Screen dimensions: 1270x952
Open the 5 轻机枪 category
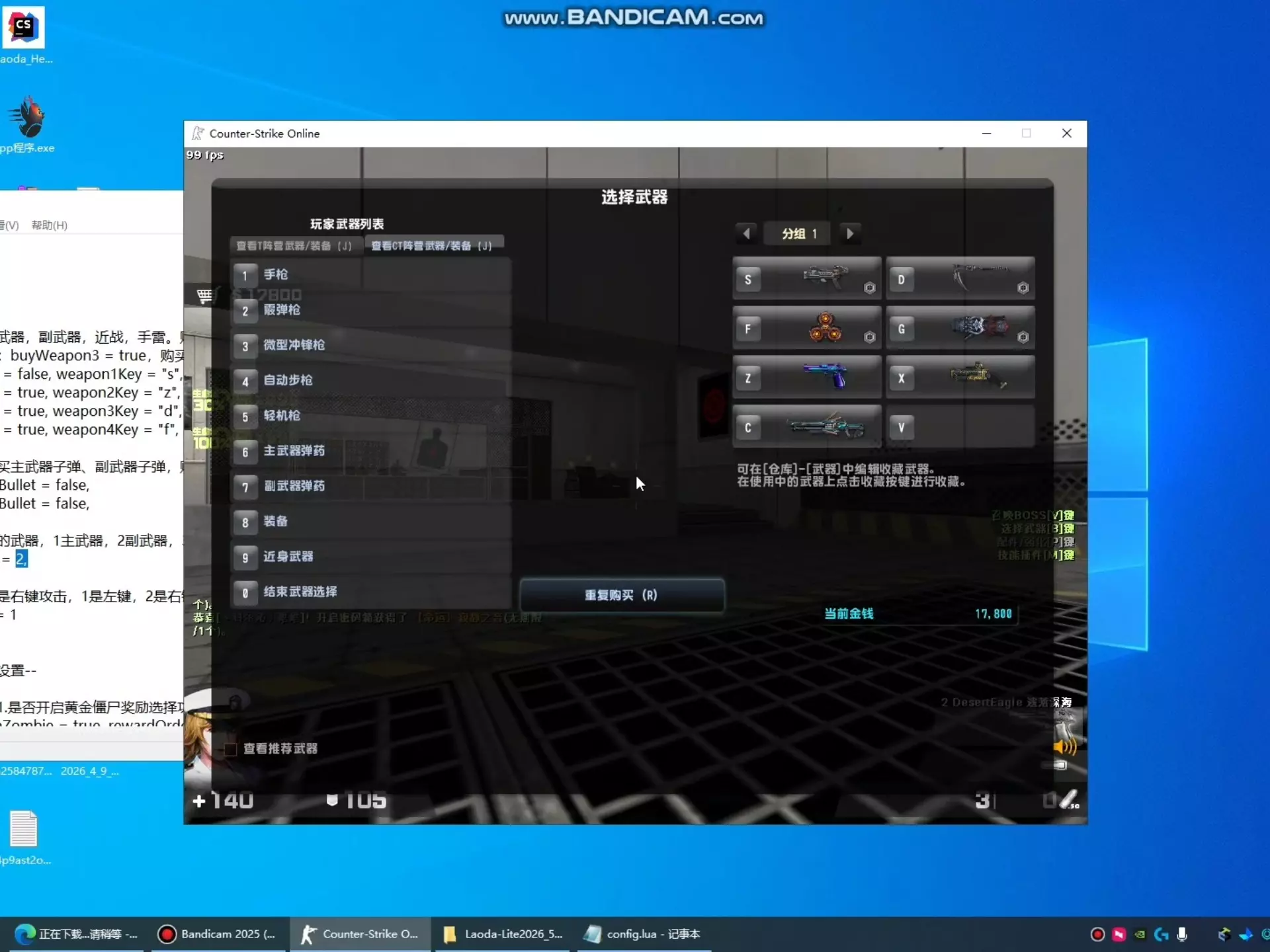(372, 416)
